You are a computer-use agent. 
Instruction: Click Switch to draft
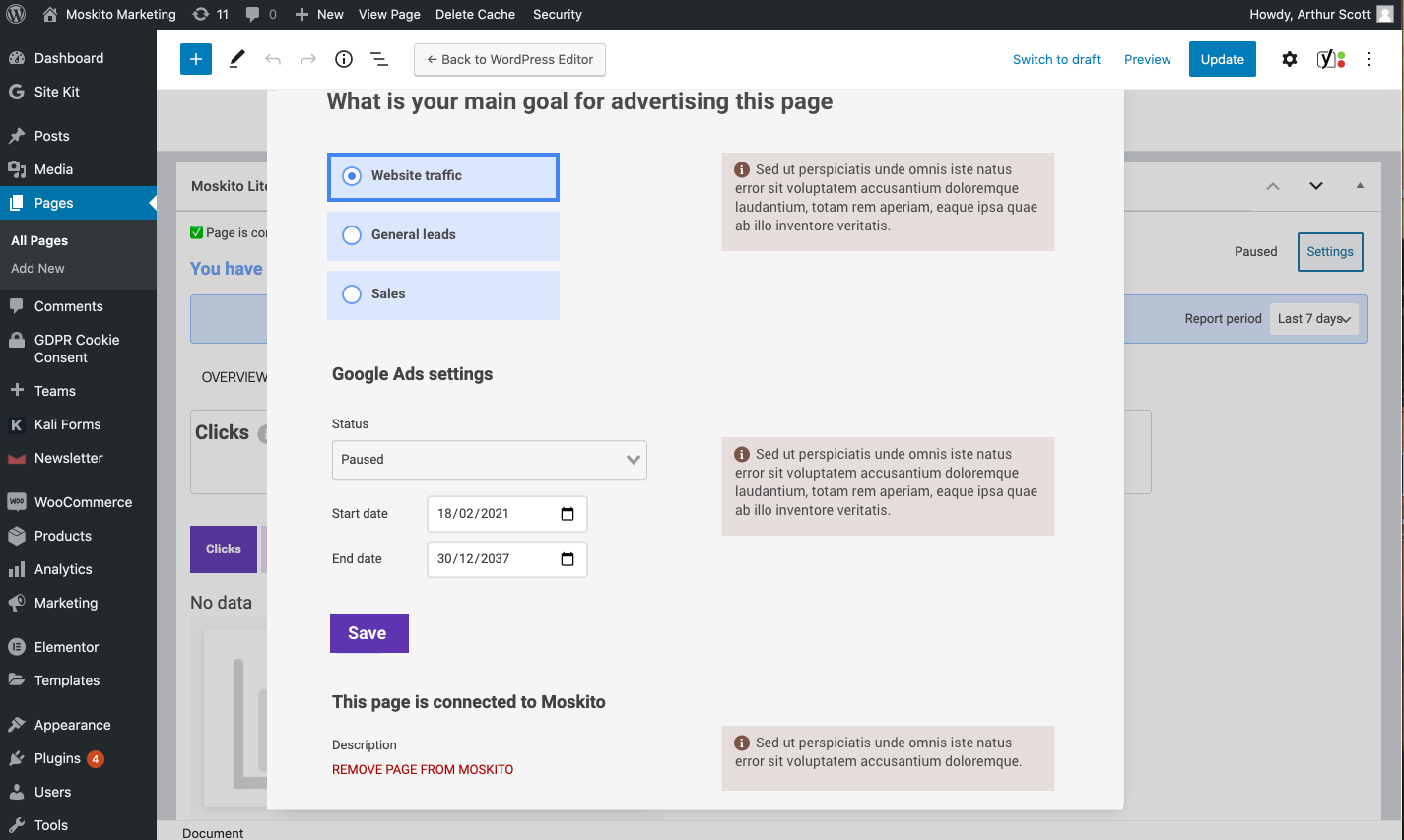tap(1056, 59)
